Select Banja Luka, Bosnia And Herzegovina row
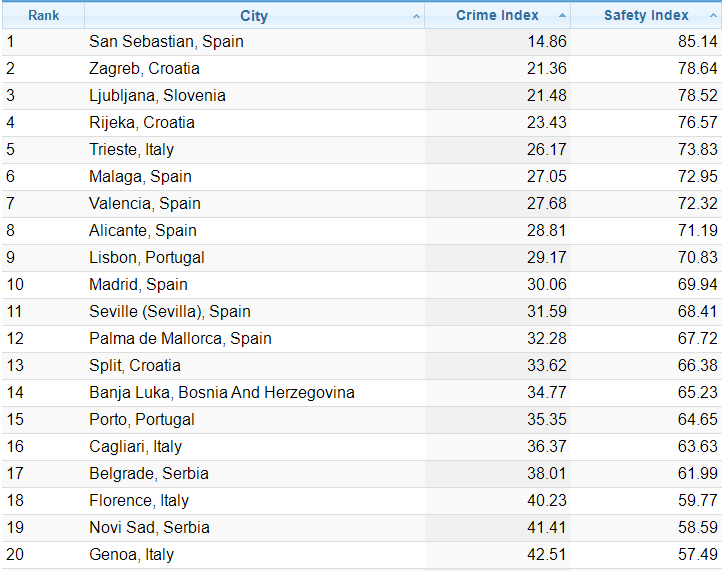This screenshot has width=724, height=571. click(x=221, y=393)
